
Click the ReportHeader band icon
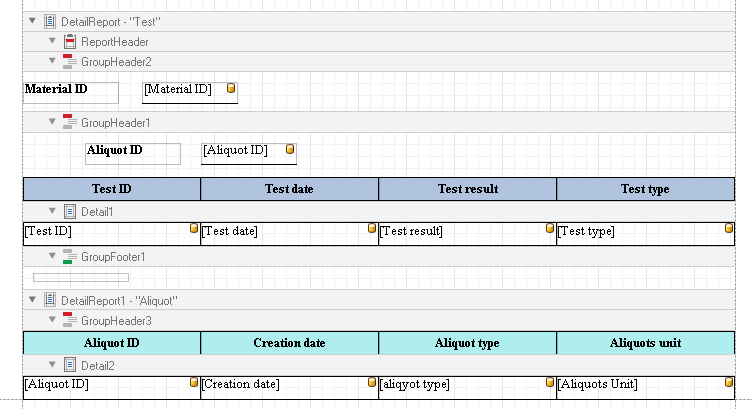point(70,42)
